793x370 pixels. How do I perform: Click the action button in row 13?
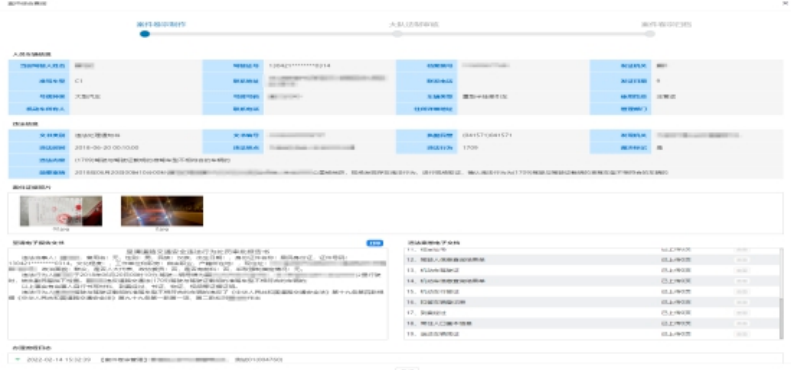[741, 270]
